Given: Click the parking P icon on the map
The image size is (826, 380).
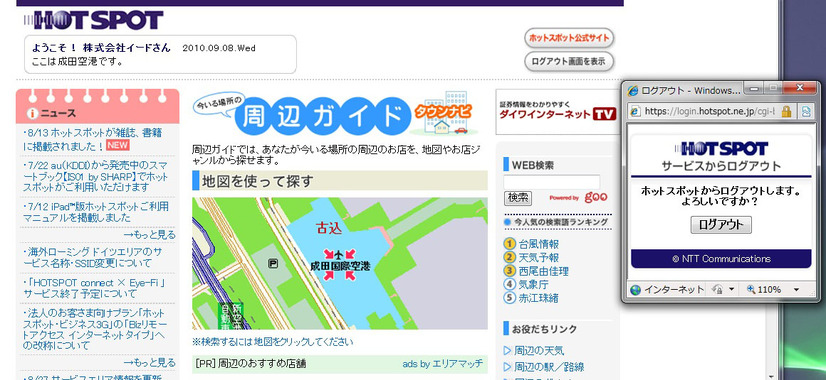Looking at the screenshot, I should 273,264.
